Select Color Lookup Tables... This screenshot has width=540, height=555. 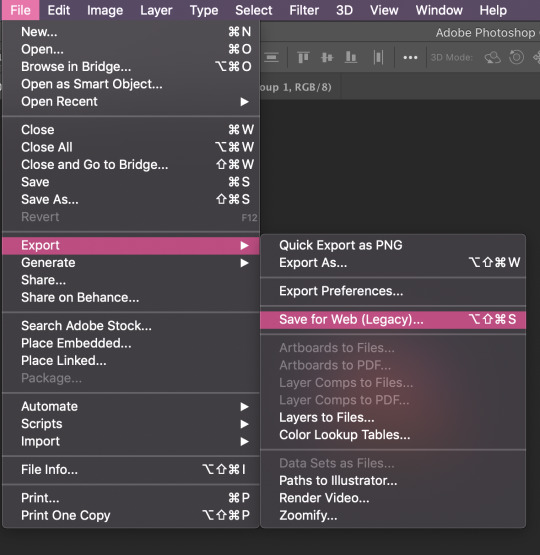(x=393, y=435)
